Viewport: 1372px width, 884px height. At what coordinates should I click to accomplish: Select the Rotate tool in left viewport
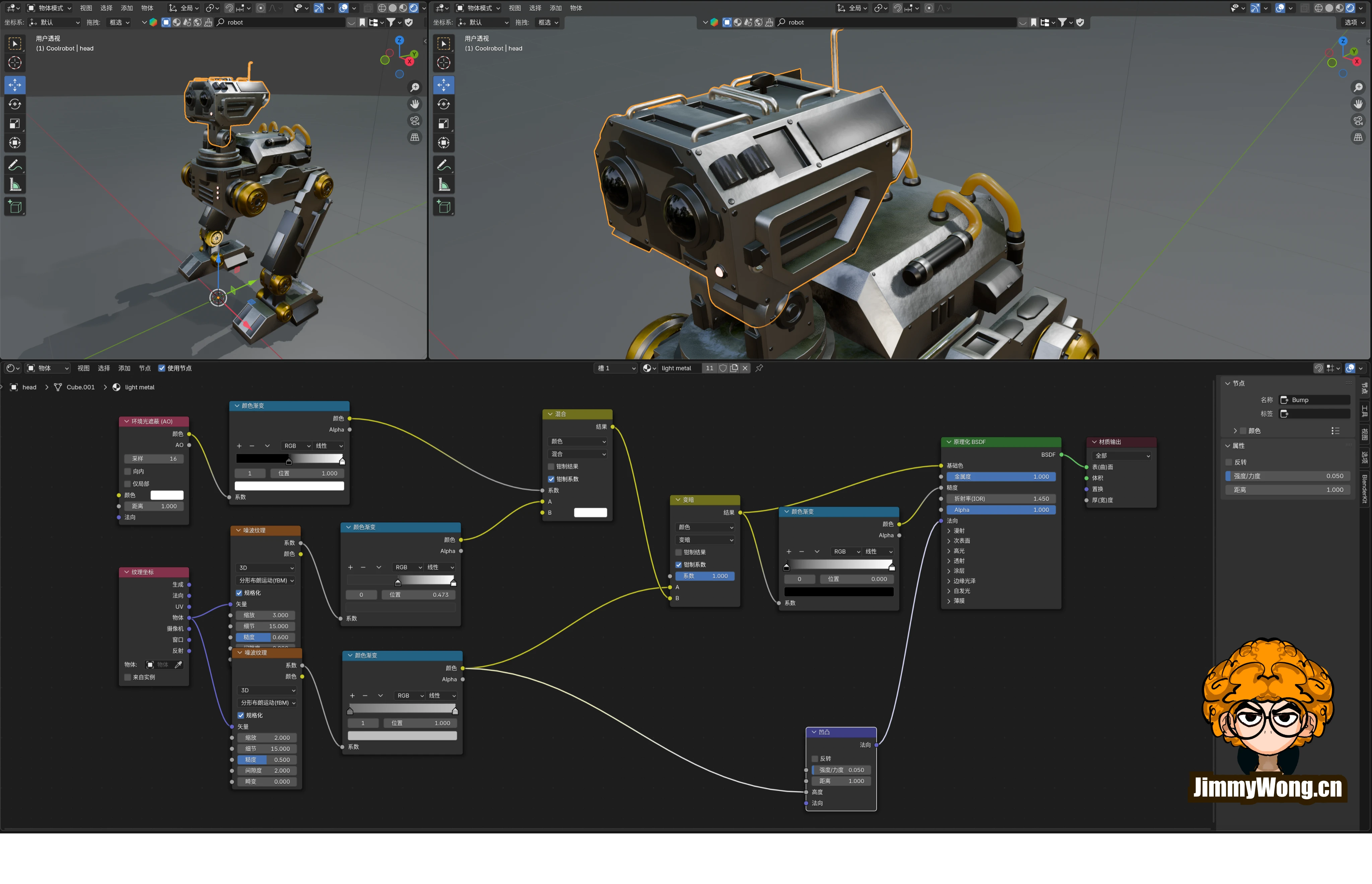[x=15, y=104]
